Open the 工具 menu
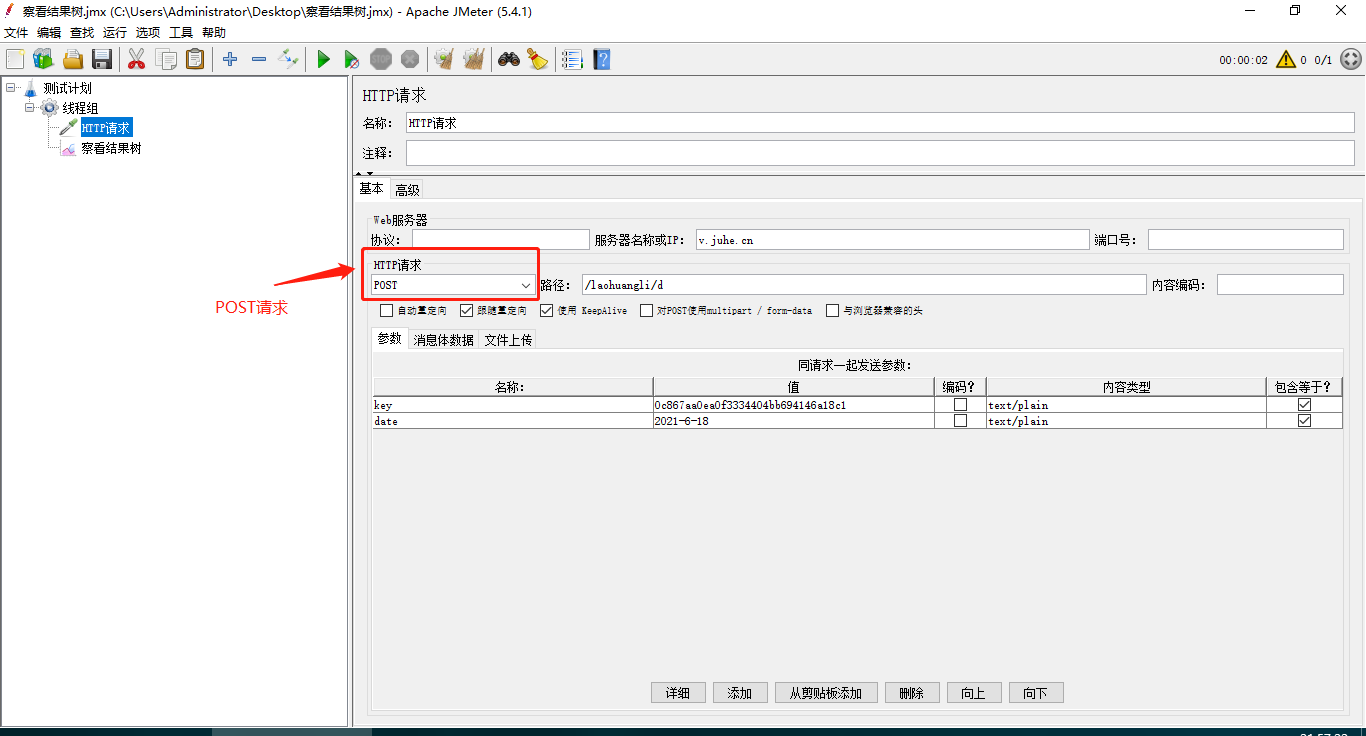Image resolution: width=1366 pixels, height=736 pixels. tap(181, 32)
